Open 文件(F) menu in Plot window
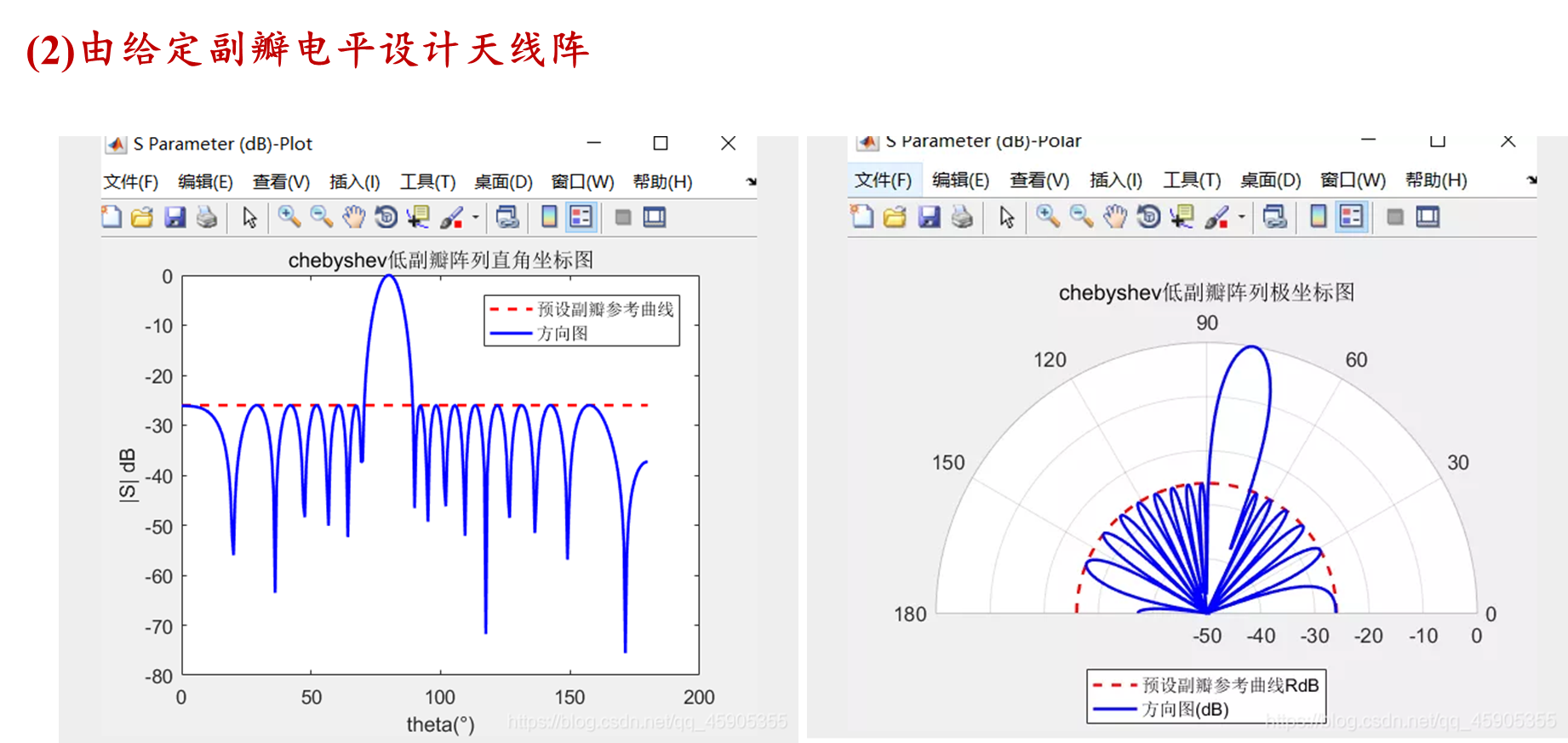This screenshot has height=743, width=1568. point(131,182)
